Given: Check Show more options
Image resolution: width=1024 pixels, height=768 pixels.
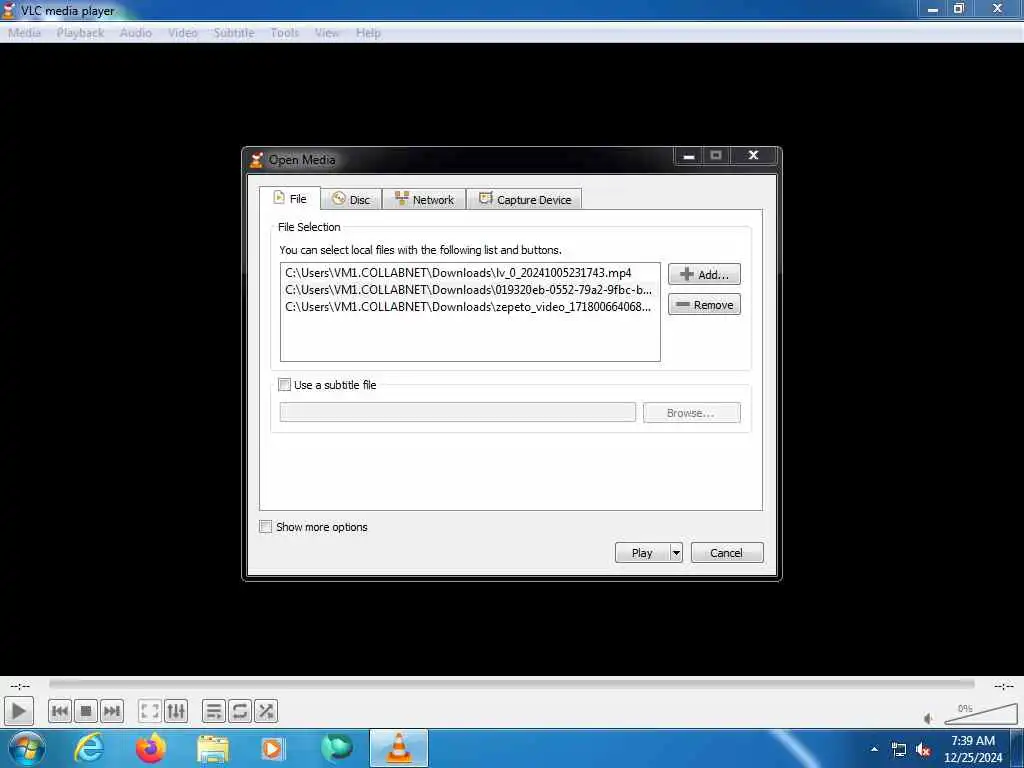Looking at the screenshot, I should 266,526.
